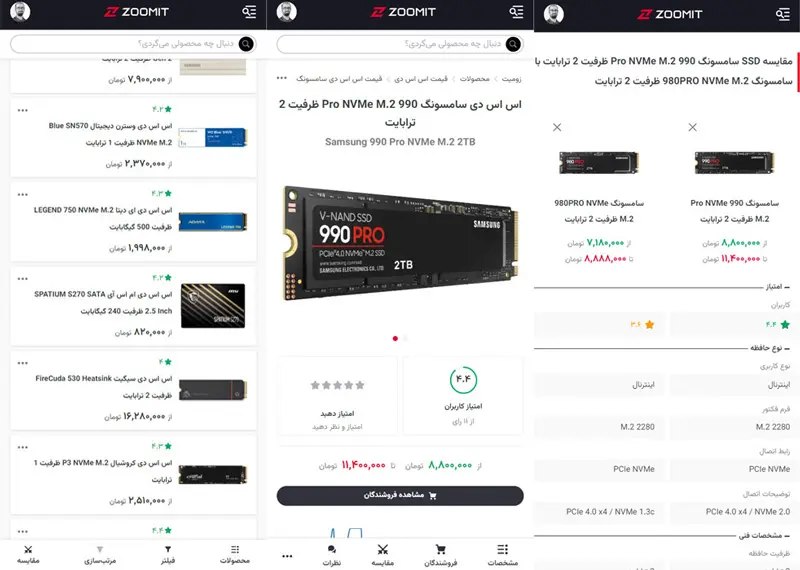Click the 980PRO NVMe product name in comparison
800x570 pixels.
(x=599, y=211)
